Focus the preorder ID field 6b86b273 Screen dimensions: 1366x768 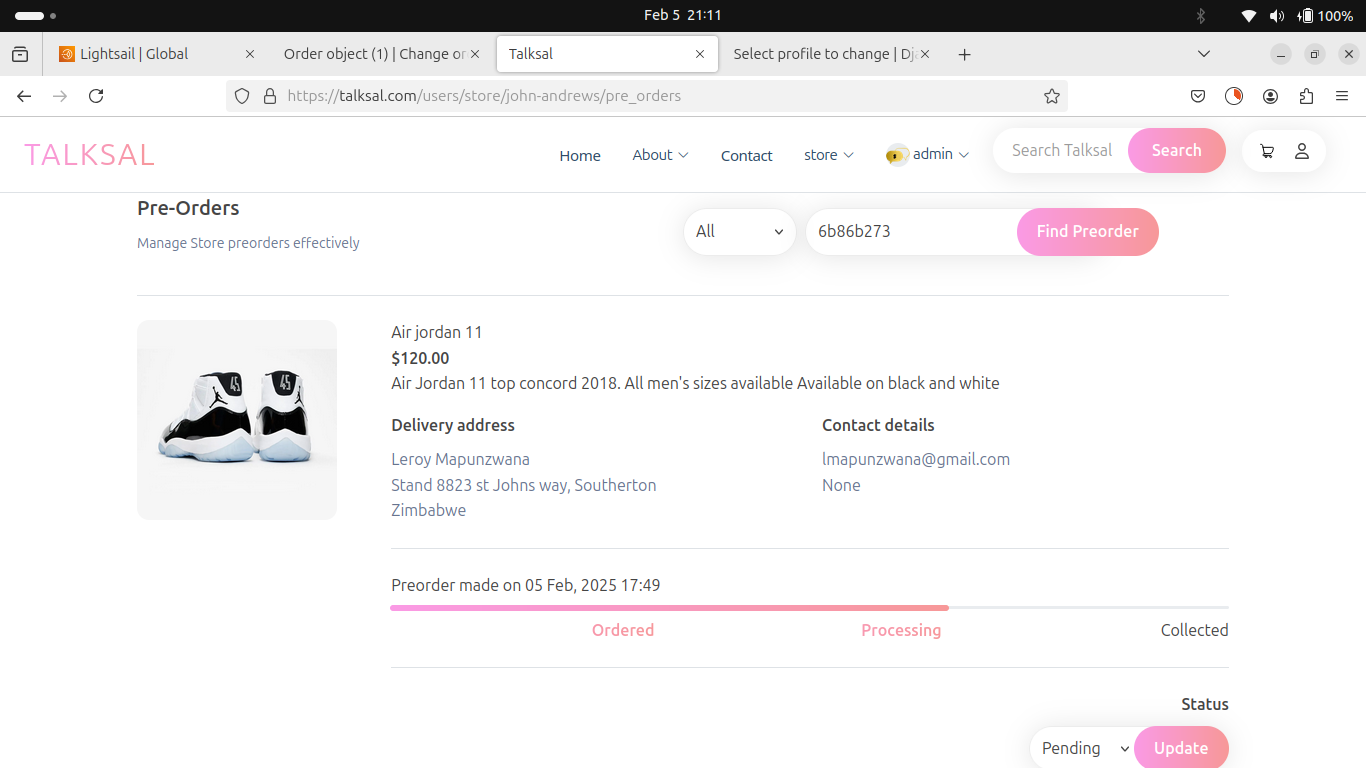(x=912, y=231)
